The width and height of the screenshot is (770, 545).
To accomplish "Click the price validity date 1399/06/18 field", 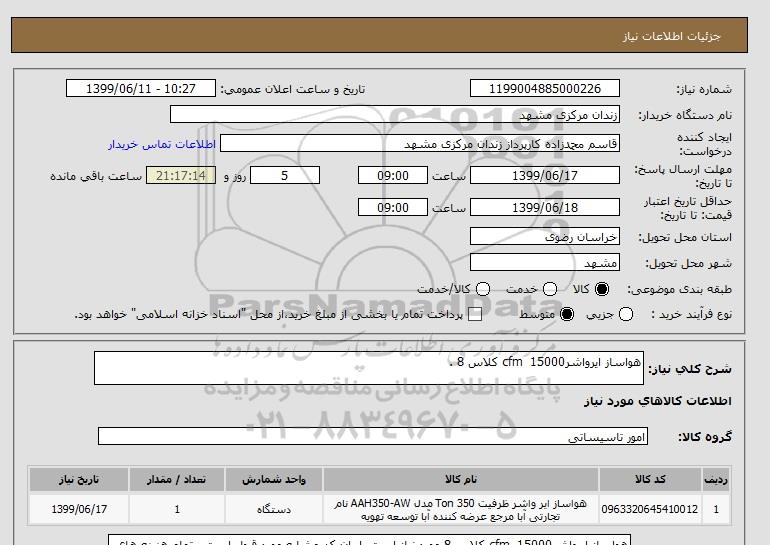I will point(545,207).
